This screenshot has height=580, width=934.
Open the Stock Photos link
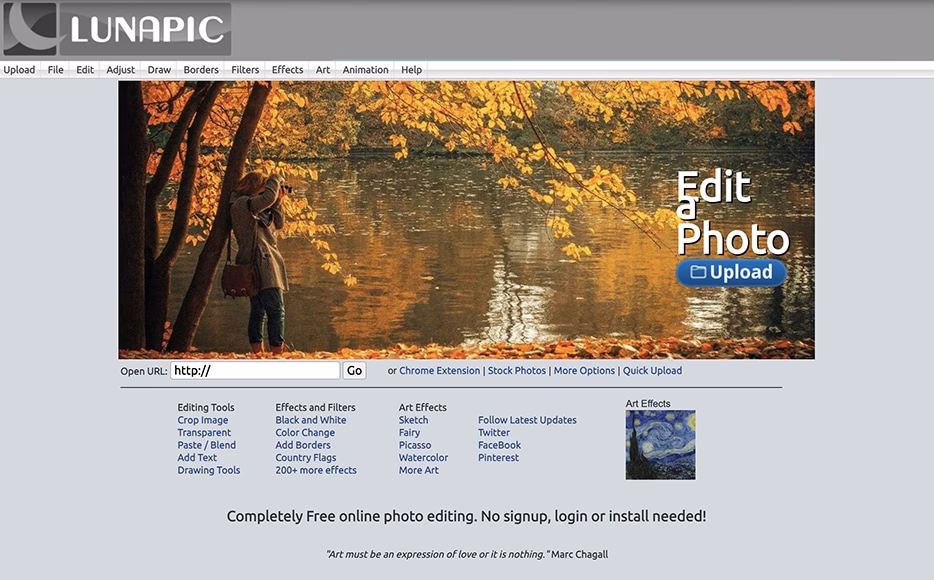tap(517, 371)
